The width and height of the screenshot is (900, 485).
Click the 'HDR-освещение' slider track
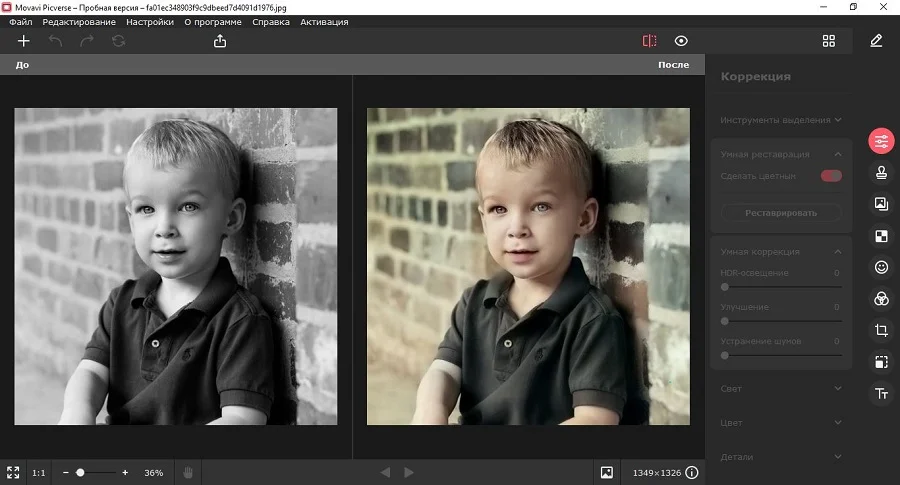tap(781, 286)
